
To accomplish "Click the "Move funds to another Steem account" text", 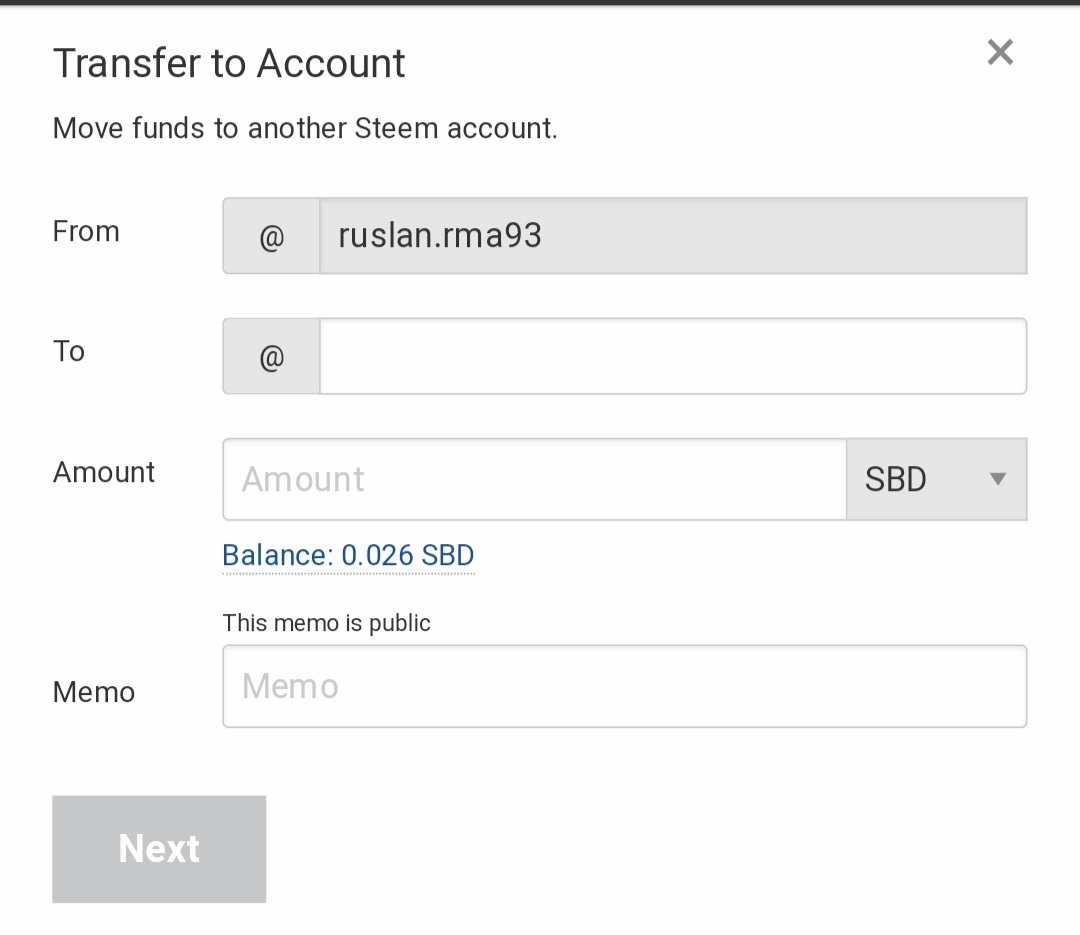I will pyautogui.click(x=305, y=129).
